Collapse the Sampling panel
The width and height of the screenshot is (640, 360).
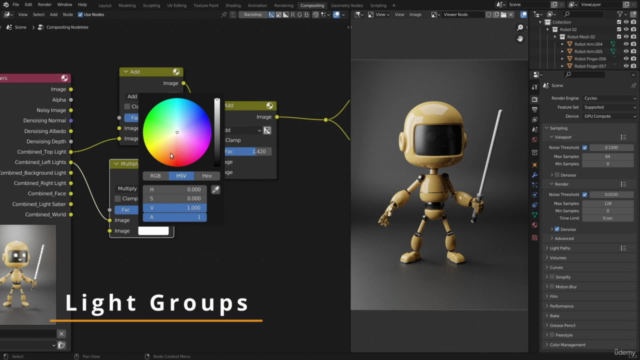coord(547,128)
